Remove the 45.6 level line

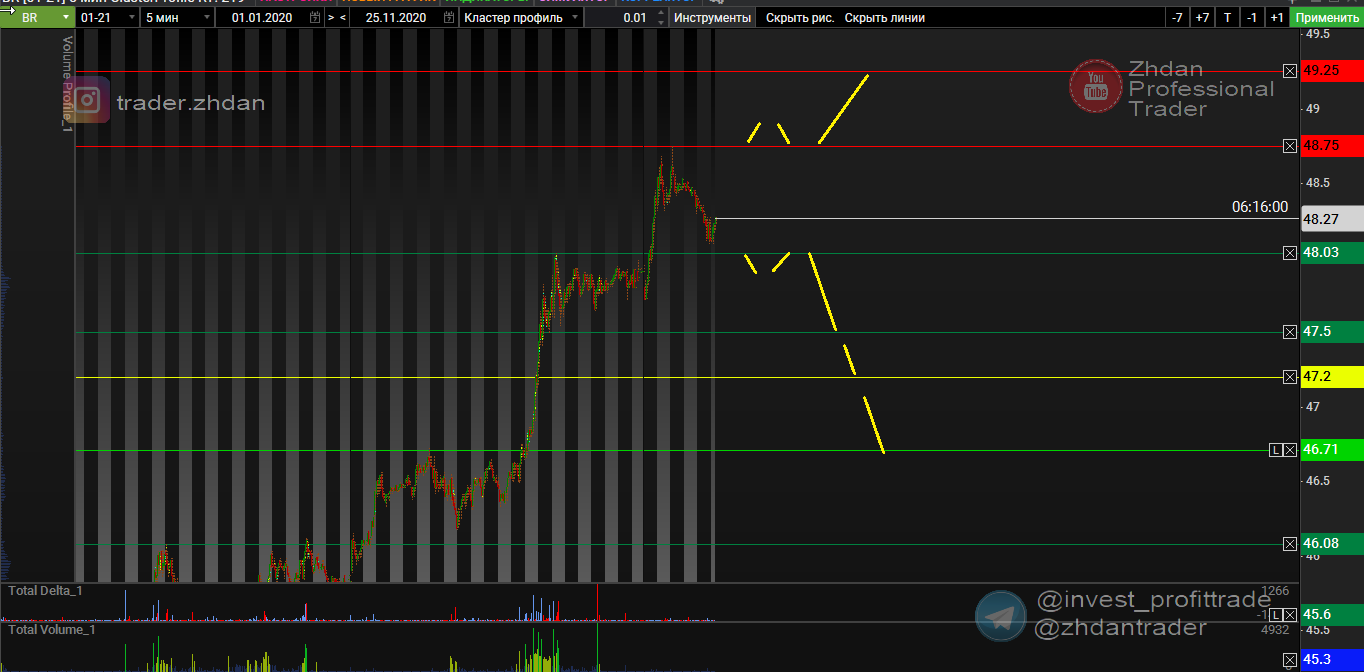(1290, 615)
